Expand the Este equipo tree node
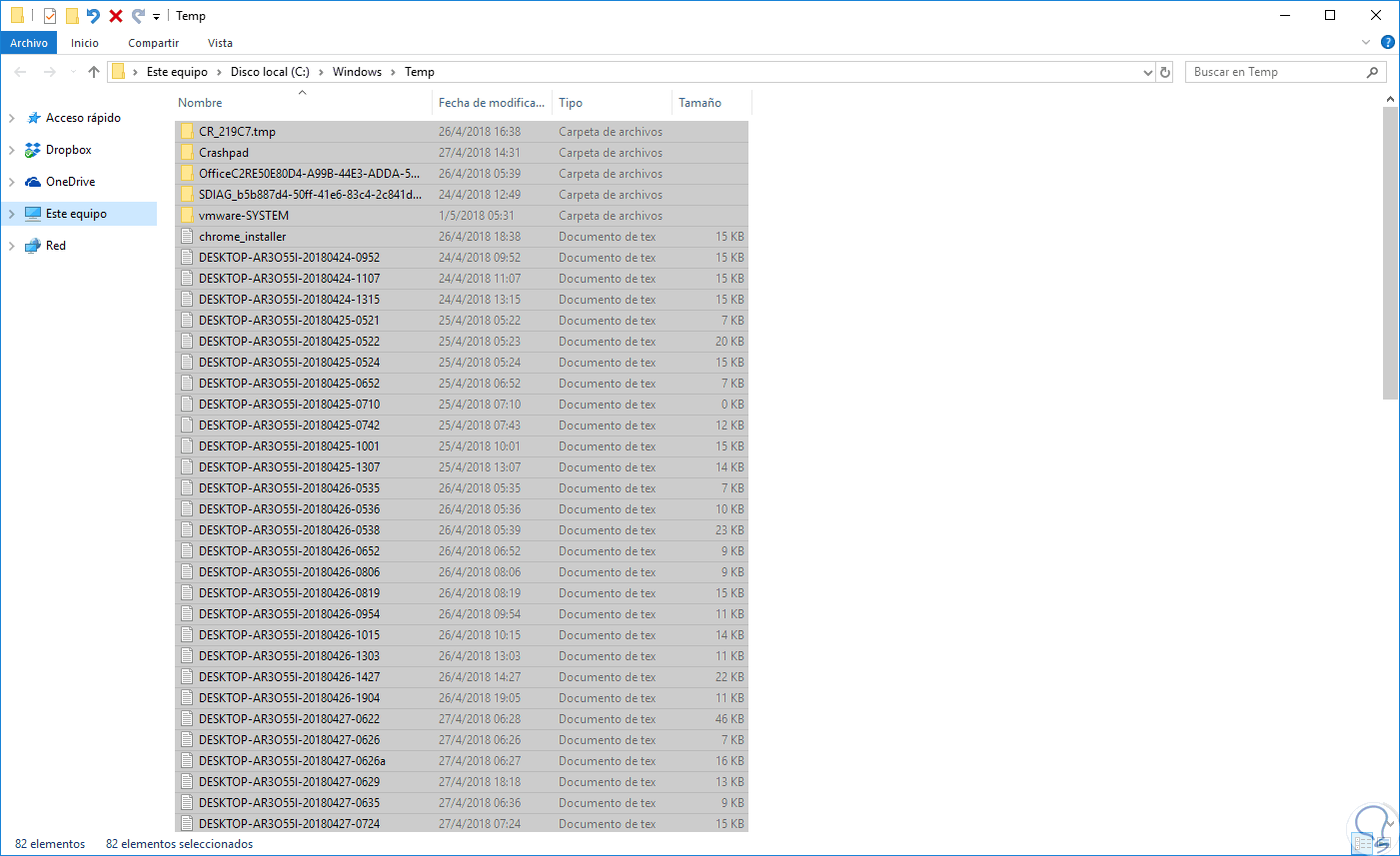Image resolution: width=1400 pixels, height=856 pixels. 12,214
